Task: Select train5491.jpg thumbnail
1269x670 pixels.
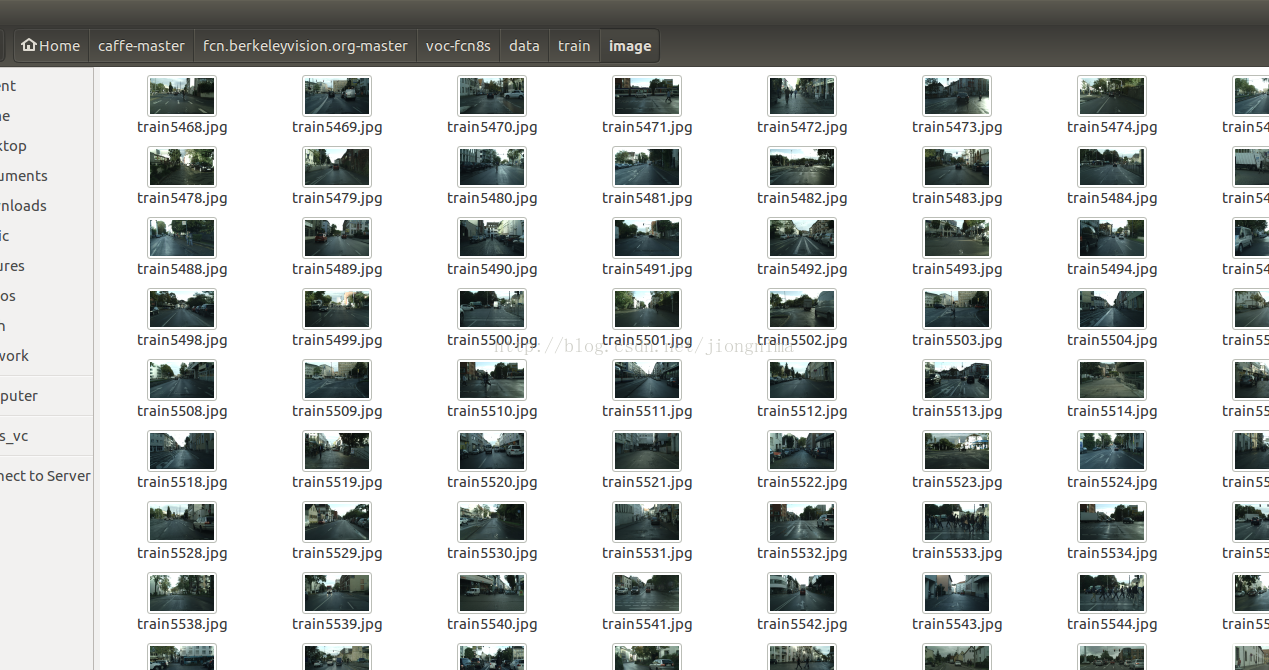Action: click(647, 238)
